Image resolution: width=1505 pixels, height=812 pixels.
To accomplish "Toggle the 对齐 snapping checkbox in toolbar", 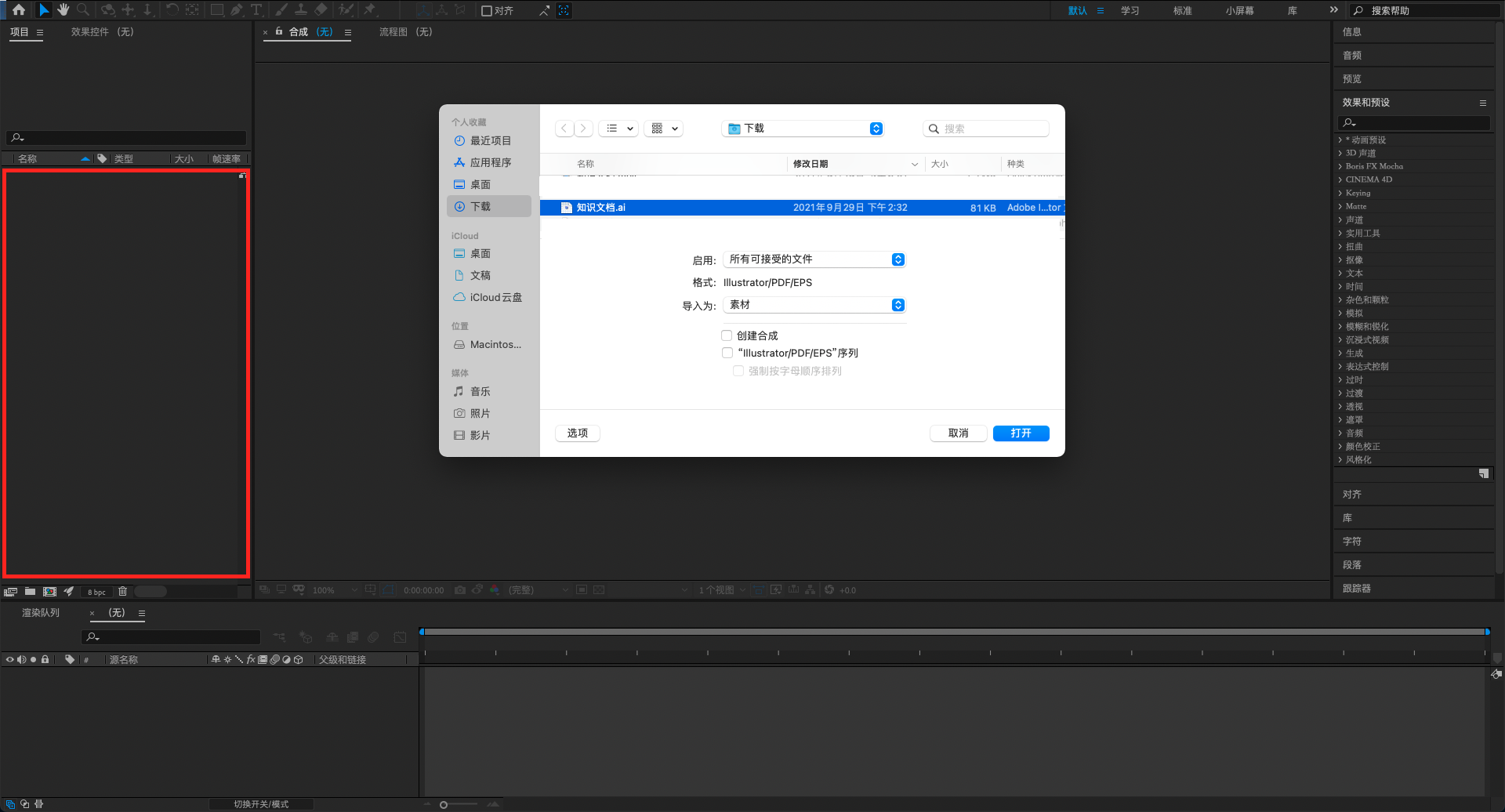I will click(487, 11).
